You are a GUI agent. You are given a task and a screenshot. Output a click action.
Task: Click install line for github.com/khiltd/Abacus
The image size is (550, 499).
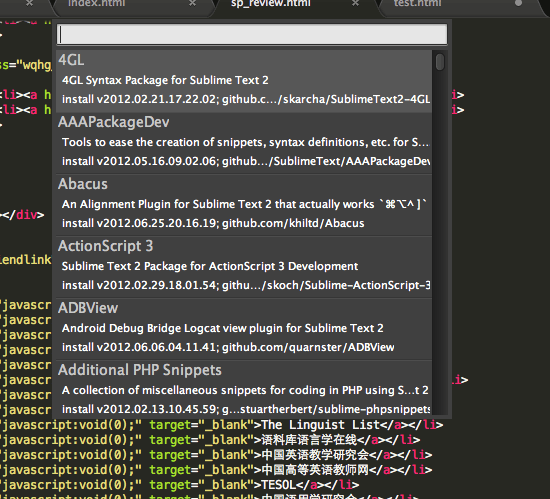point(213,223)
